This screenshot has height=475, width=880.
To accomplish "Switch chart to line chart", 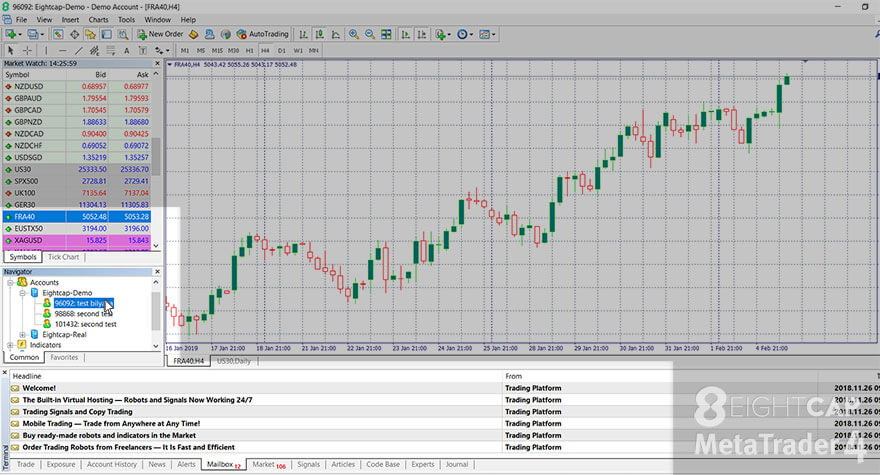I will point(336,34).
